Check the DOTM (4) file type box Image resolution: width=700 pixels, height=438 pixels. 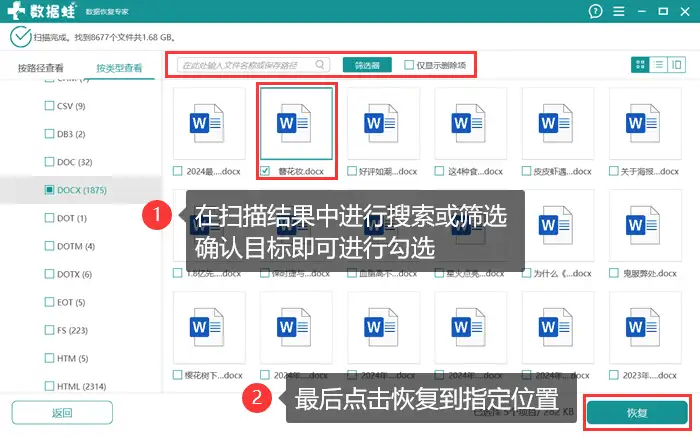click(50, 246)
